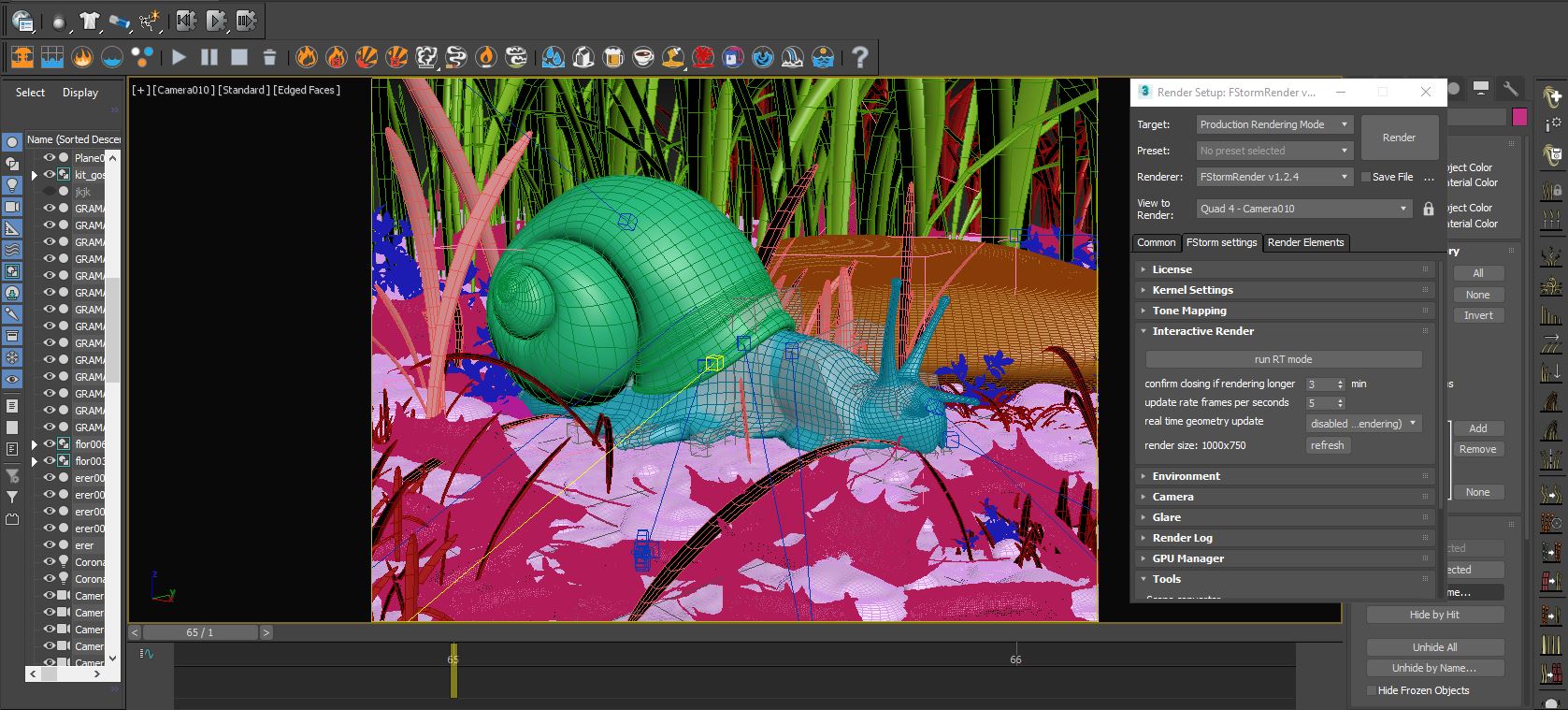
Task: Collapse the Interactive Render rollout
Action: coord(1285,331)
